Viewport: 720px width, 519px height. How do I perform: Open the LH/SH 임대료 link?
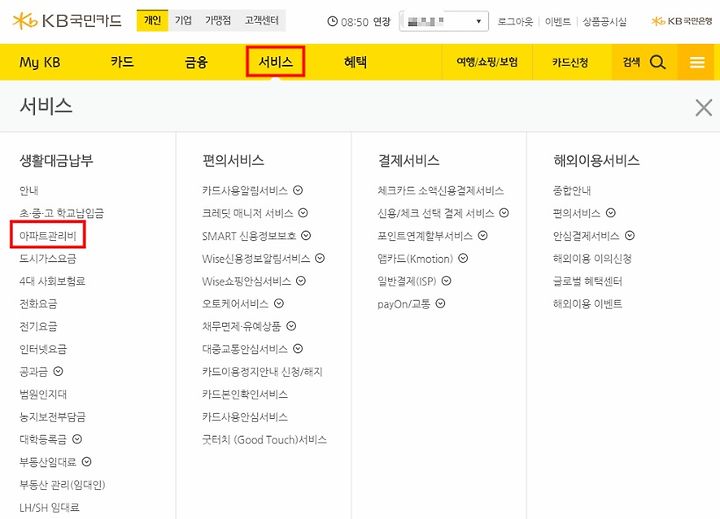click(49, 507)
